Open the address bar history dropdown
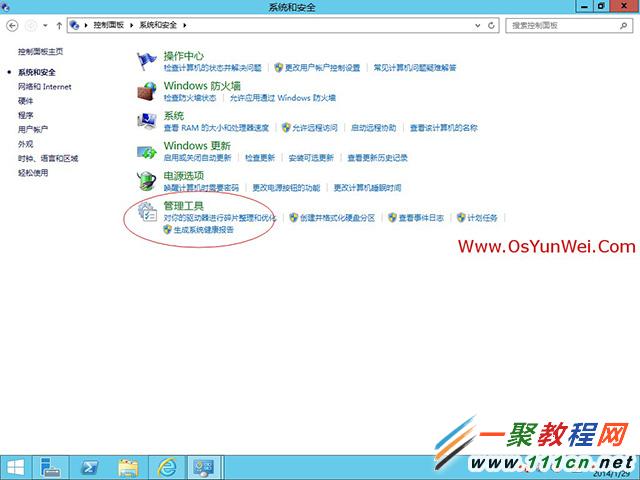 point(478,25)
